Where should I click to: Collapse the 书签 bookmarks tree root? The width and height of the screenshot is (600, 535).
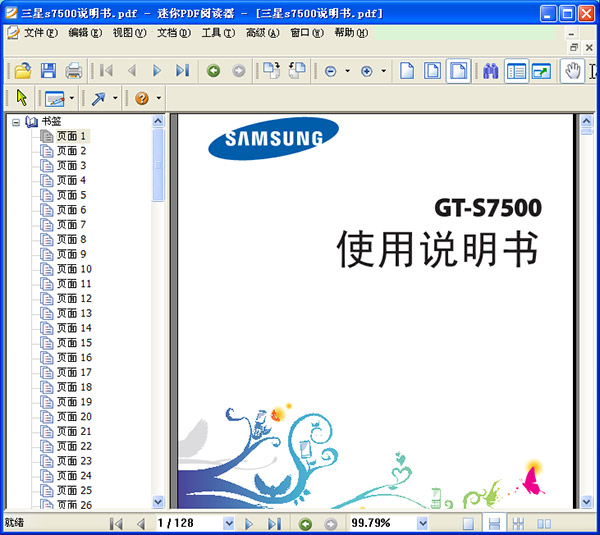pos(16,122)
